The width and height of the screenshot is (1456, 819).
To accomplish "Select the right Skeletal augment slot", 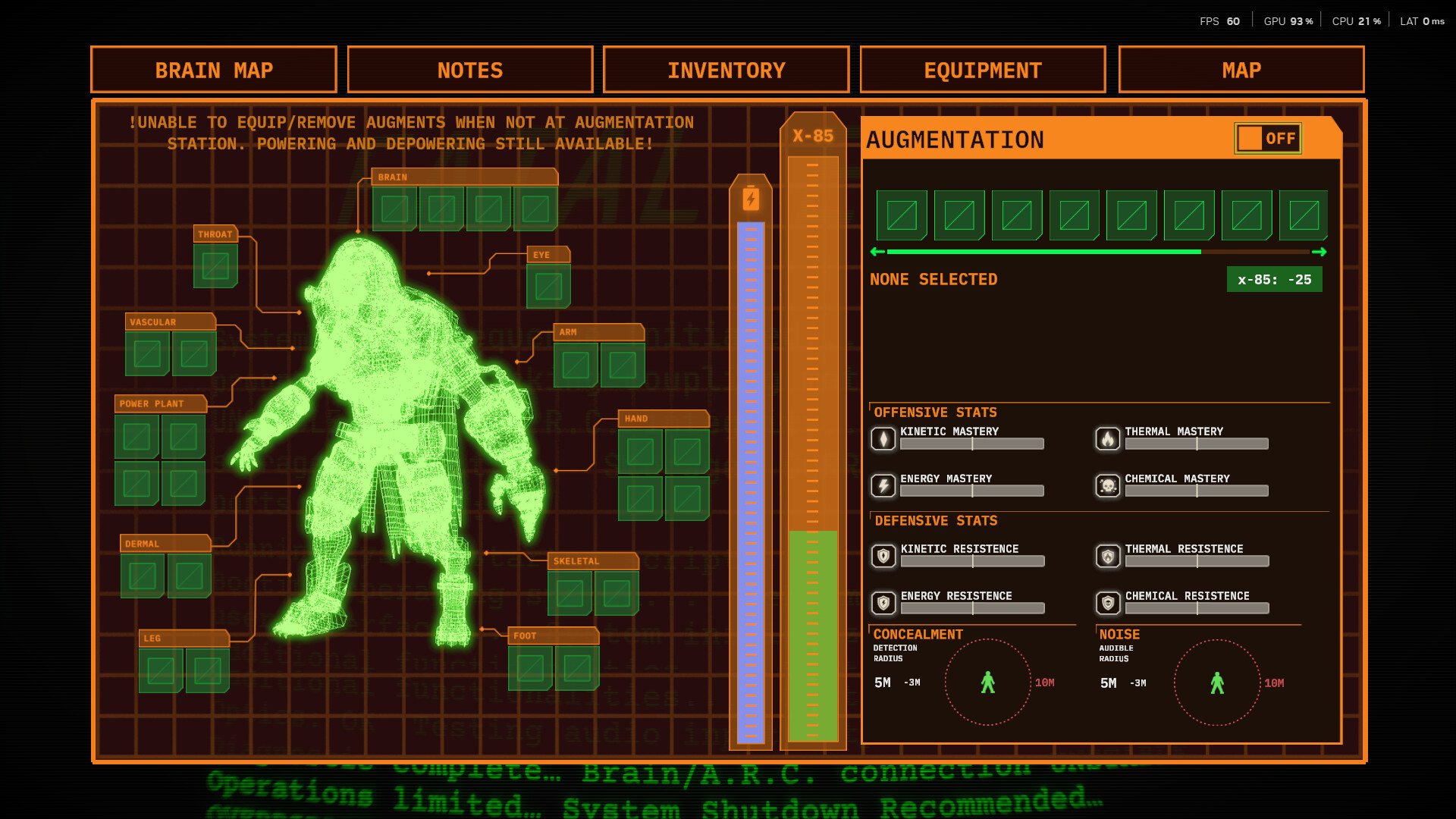I will [617, 593].
